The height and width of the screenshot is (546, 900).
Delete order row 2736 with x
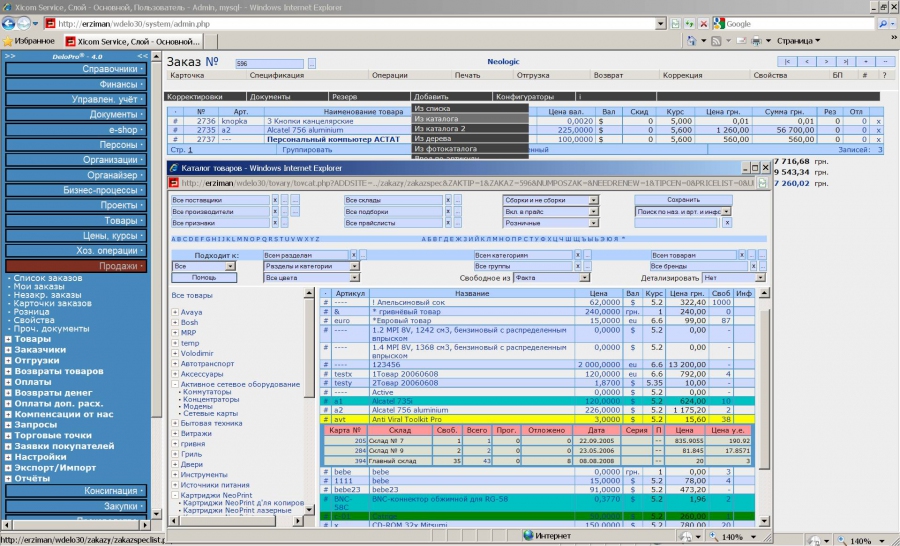coord(878,121)
